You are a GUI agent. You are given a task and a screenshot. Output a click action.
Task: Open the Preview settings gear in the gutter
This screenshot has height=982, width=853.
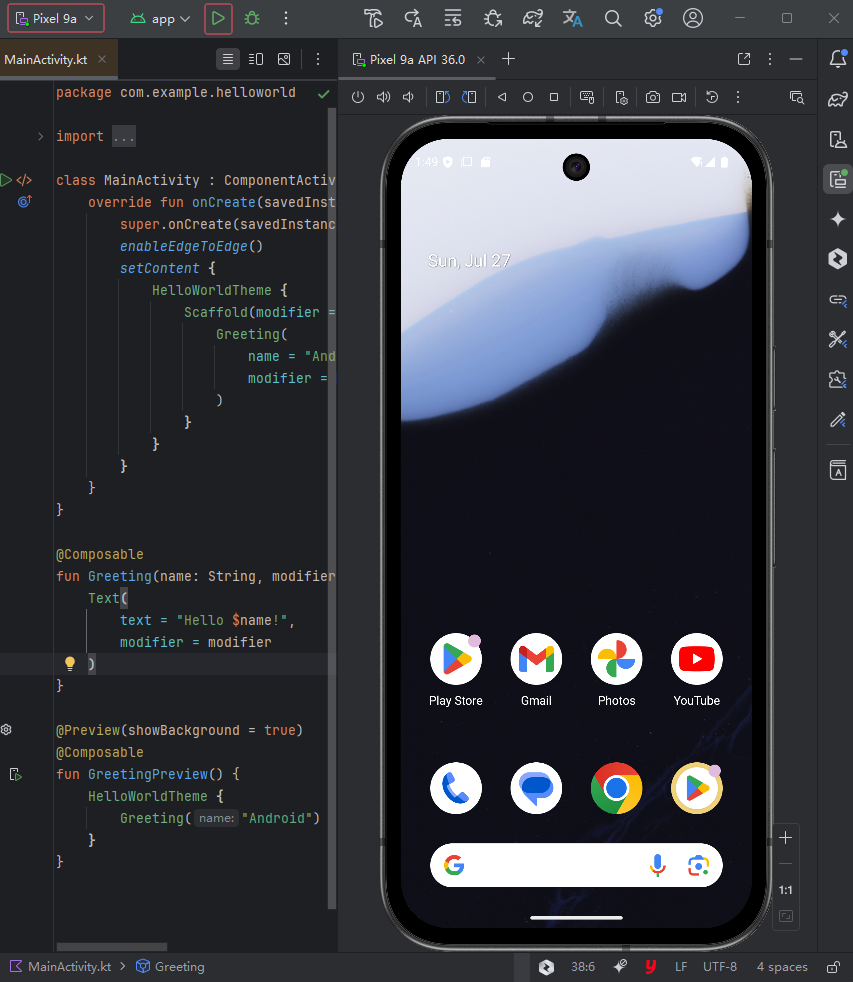tap(6, 730)
